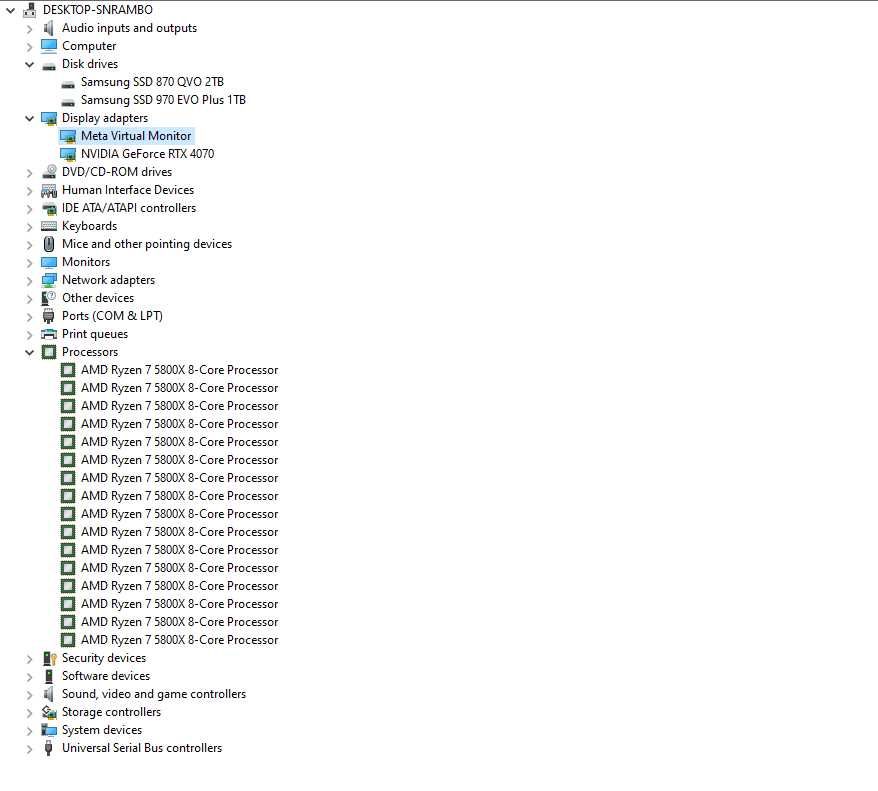This screenshot has width=878, height=791.
Task: Select the Mice and other pointing devices label
Action: (x=147, y=244)
